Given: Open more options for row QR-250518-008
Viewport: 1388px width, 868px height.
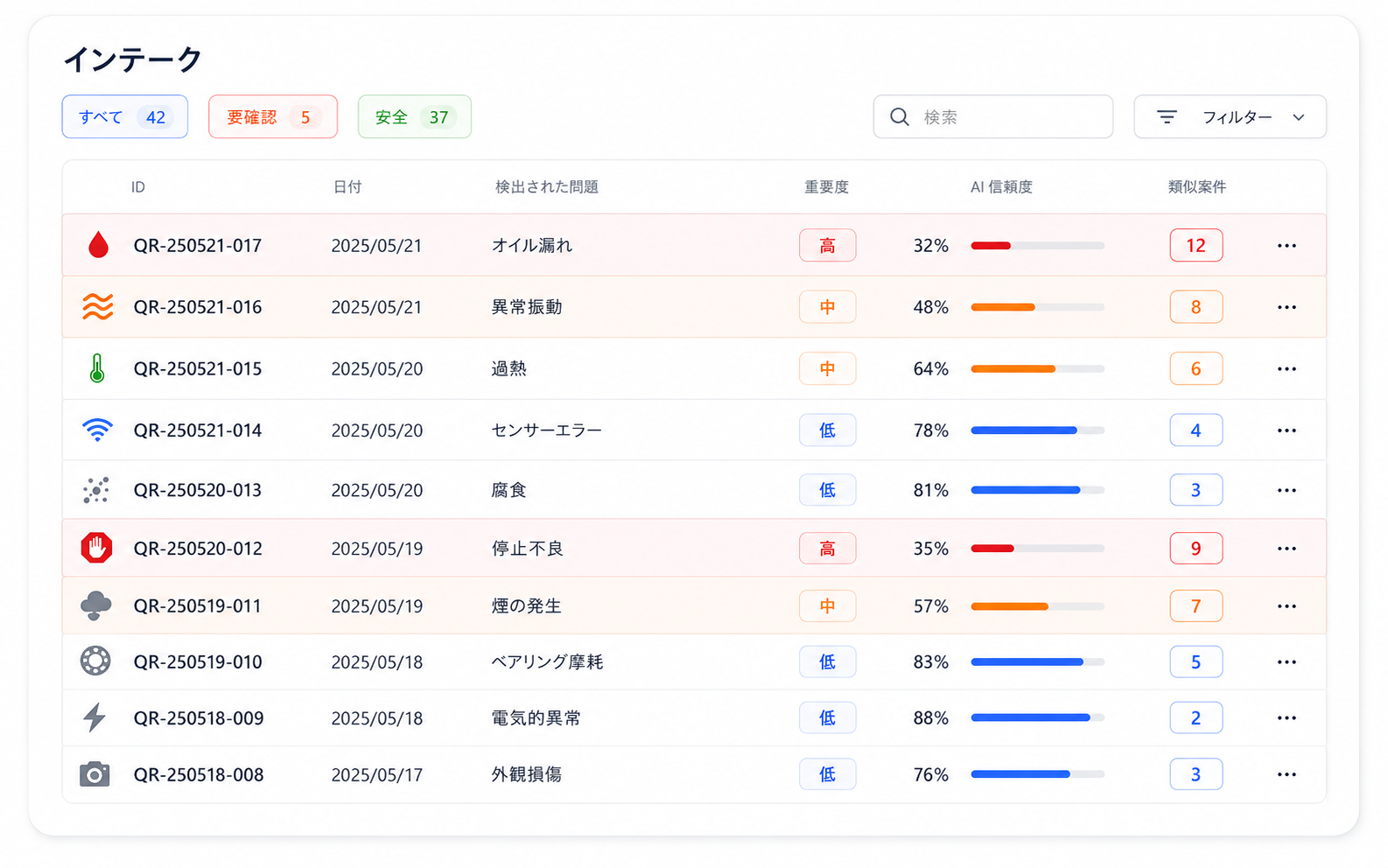Looking at the screenshot, I should pyautogui.click(x=1286, y=774).
